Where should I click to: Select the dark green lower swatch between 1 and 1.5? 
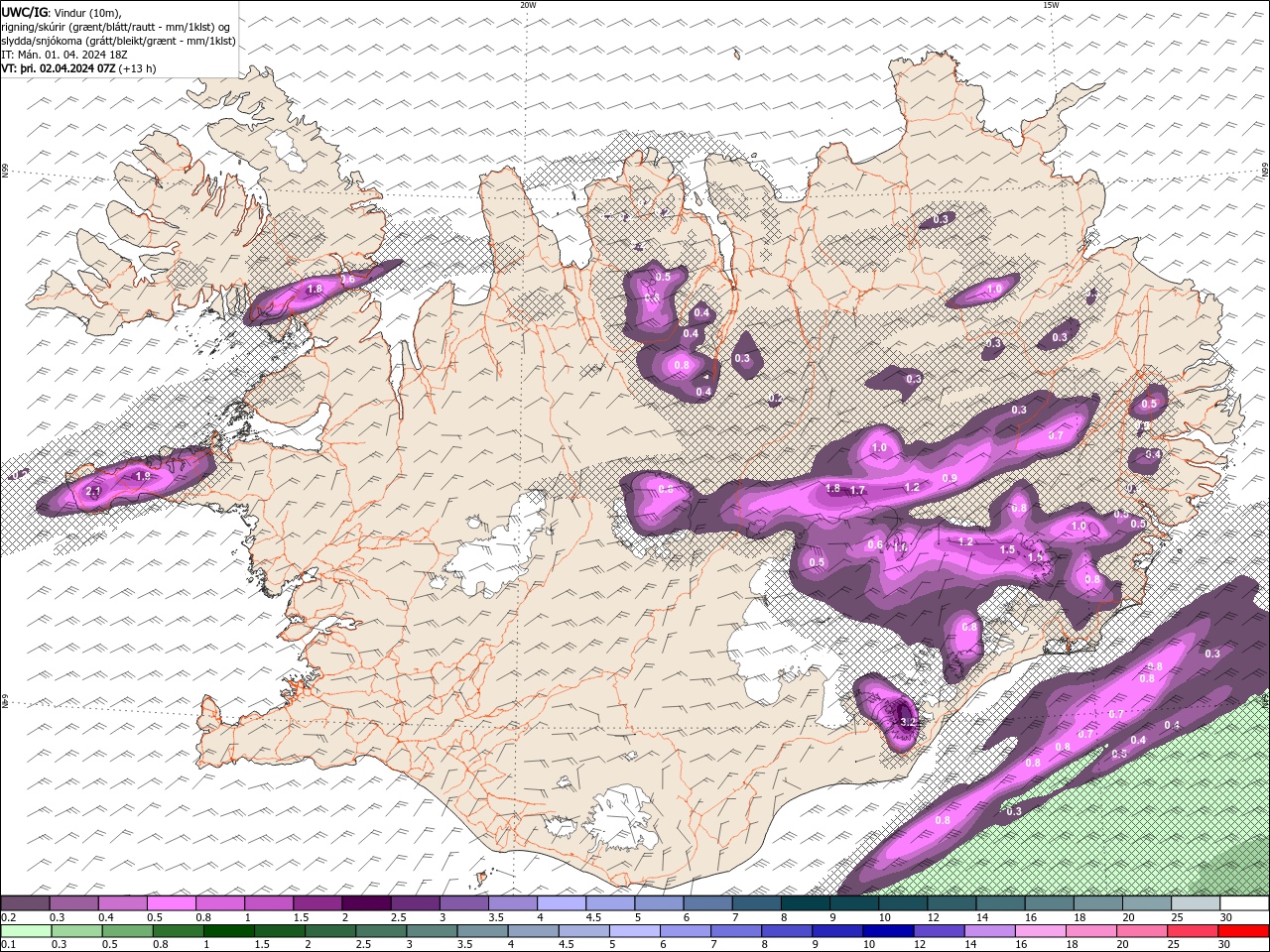[x=229, y=931]
